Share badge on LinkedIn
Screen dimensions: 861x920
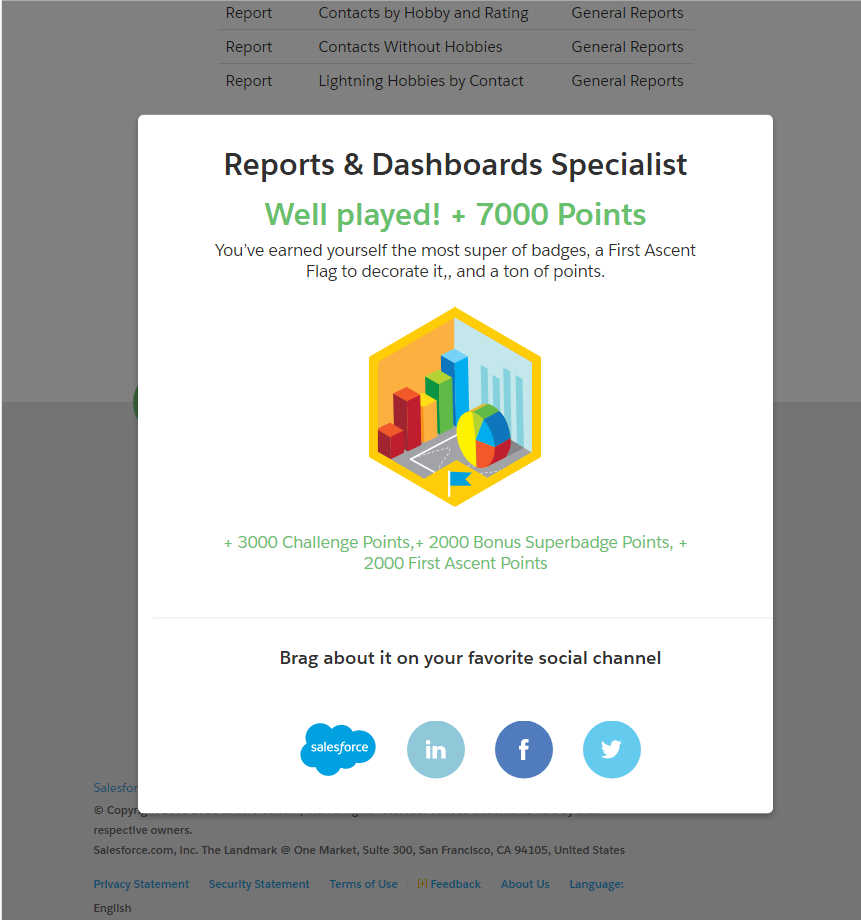click(435, 749)
